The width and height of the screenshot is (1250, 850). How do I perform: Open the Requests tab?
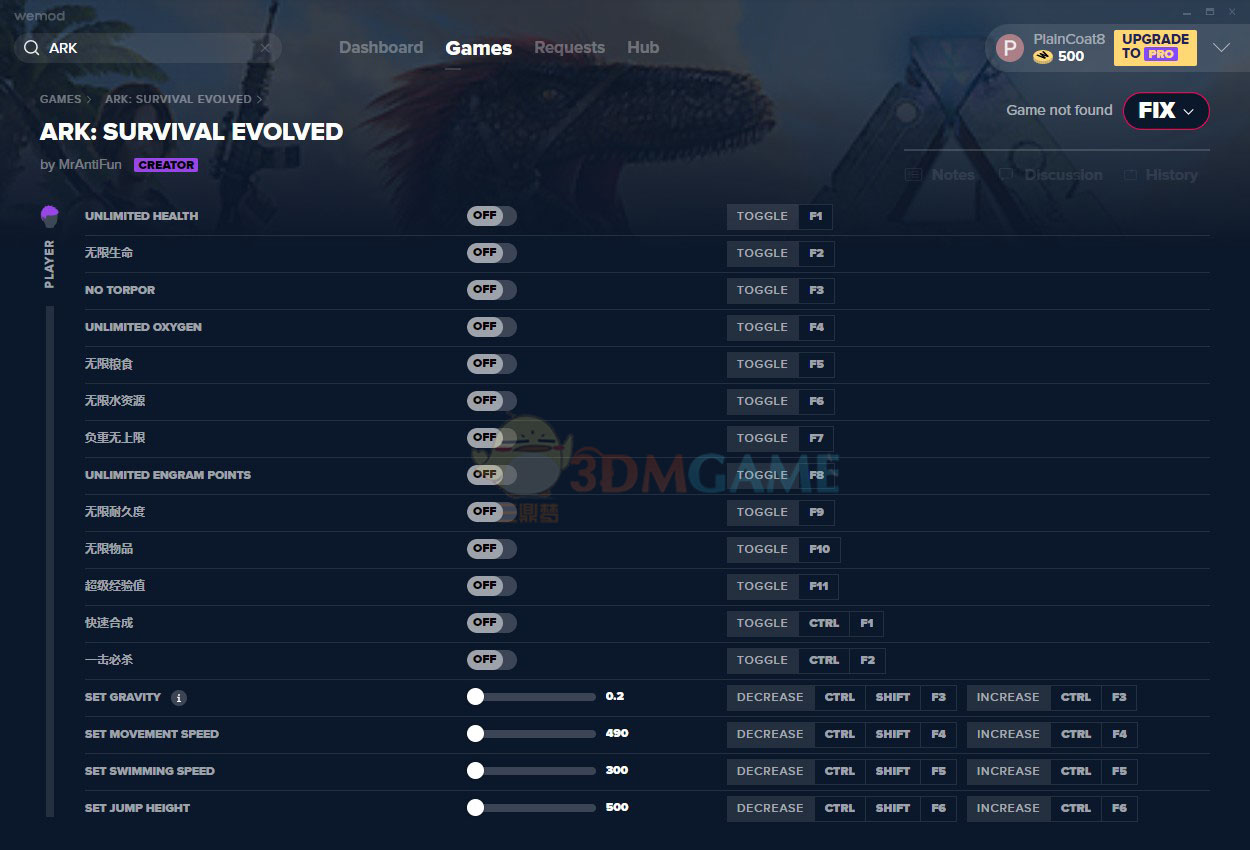click(x=569, y=48)
